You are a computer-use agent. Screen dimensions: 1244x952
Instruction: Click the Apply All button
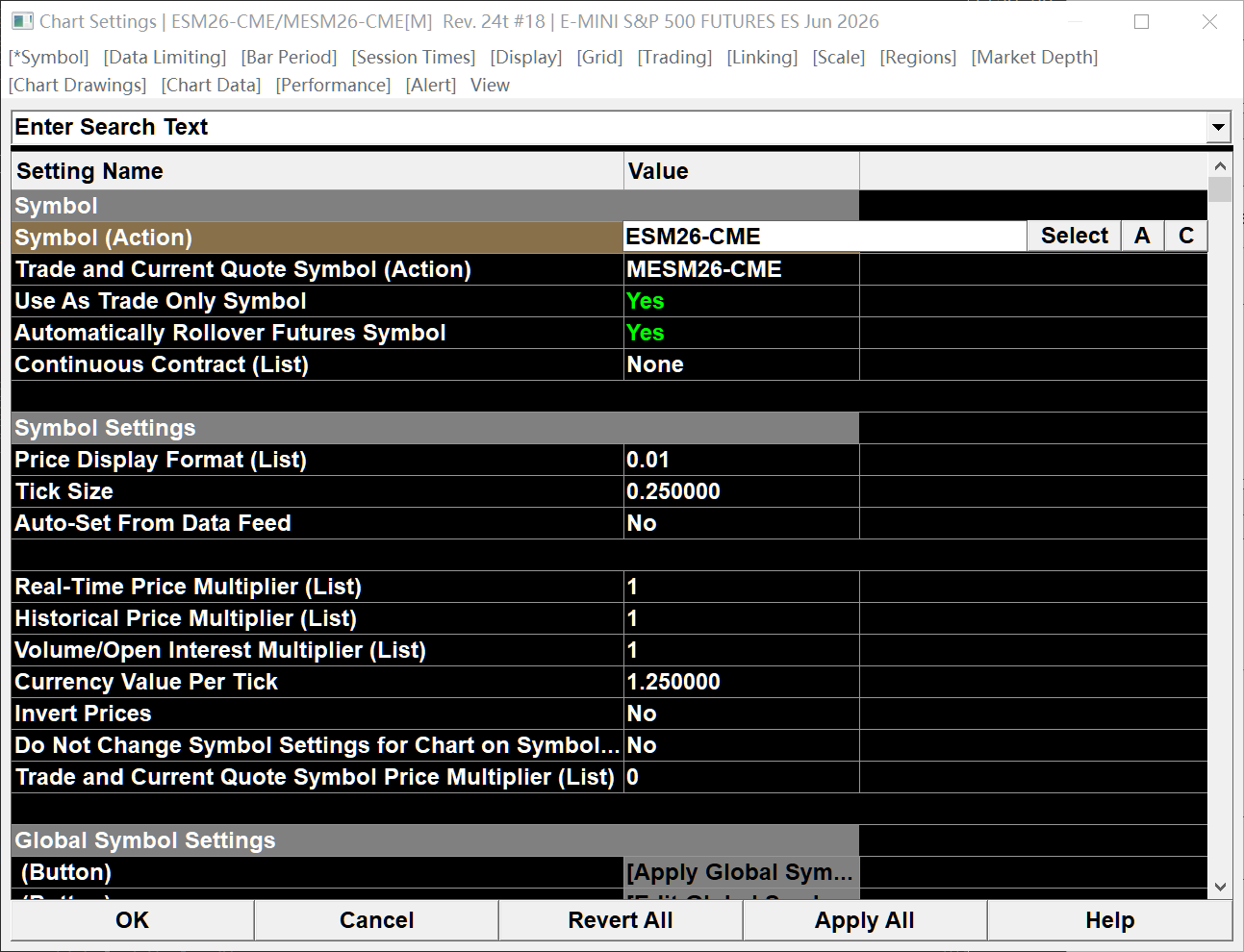tap(865, 920)
